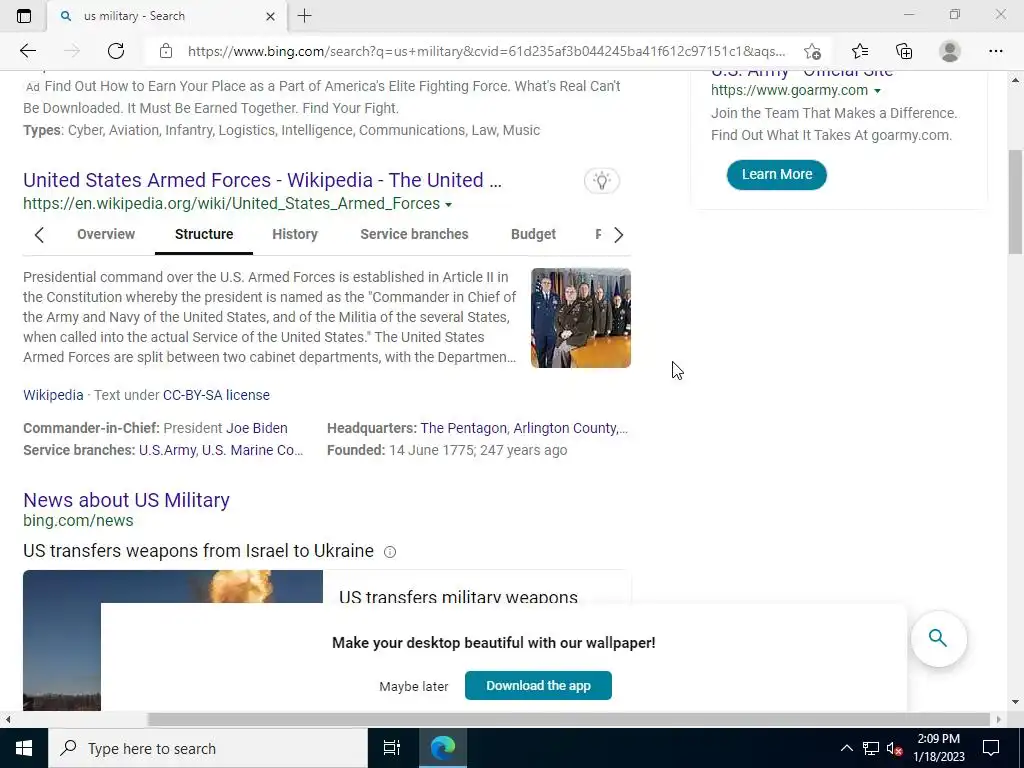Show hidden system tray icons
Screen dimensions: 1024x768
click(x=846, y=748)
